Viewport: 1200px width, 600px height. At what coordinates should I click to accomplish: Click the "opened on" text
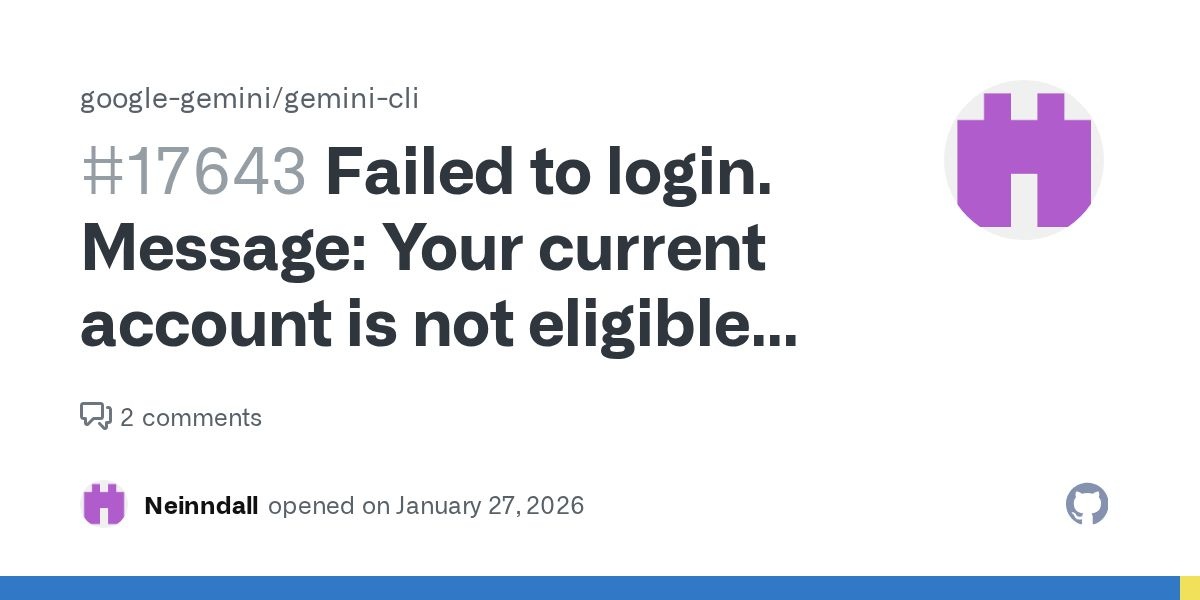[x=328, y=505]
